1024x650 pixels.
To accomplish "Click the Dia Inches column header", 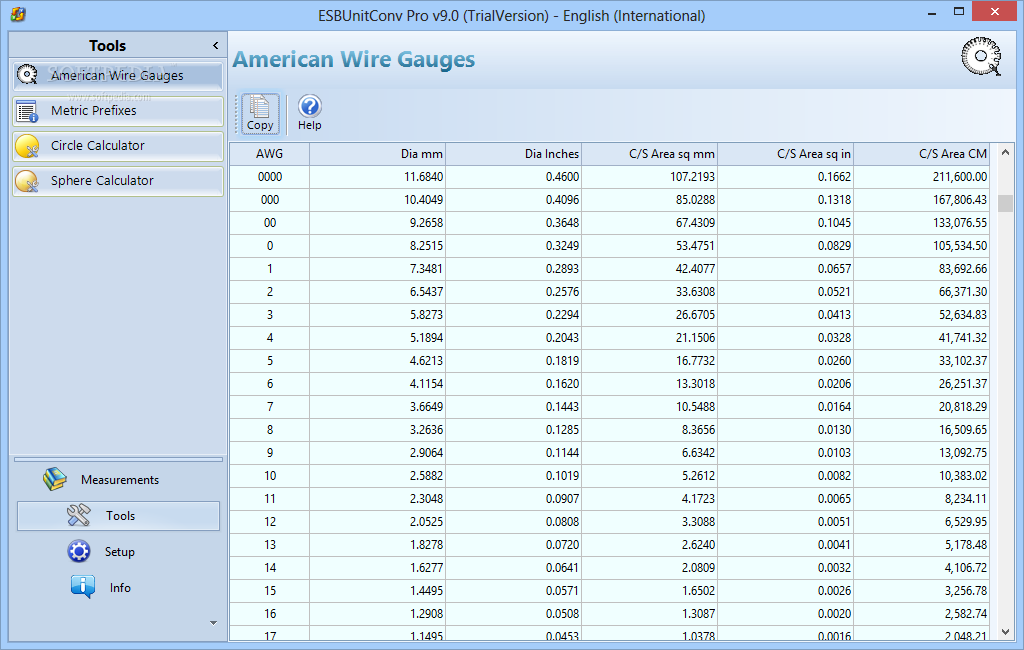I will 513,154.
